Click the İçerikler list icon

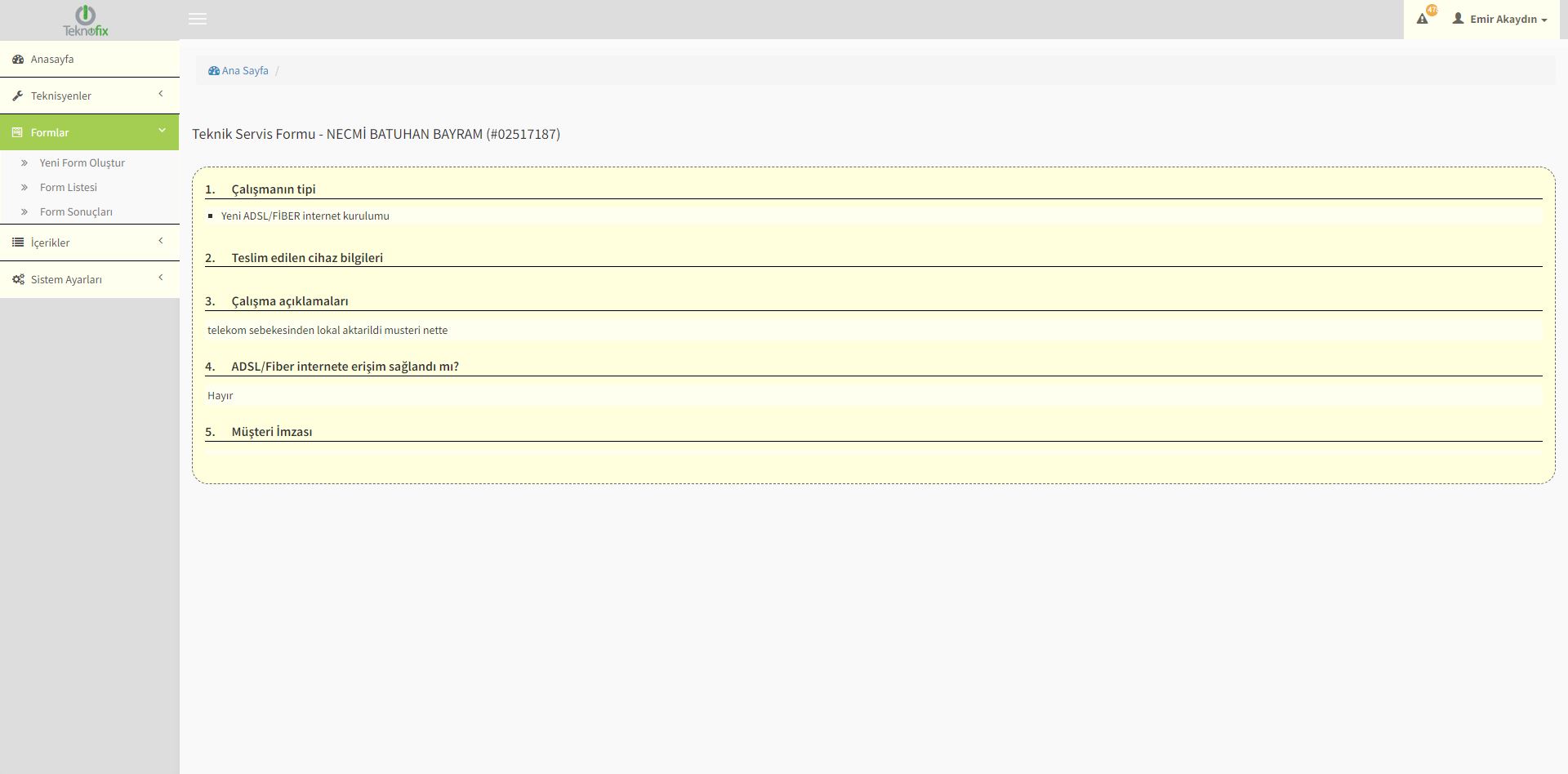point(18,242)
